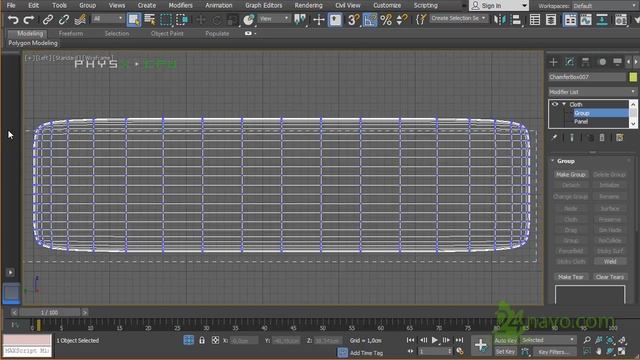The height and width of the screenshot is (360, 640).
Task: Open the File menu
Action: [x=11, y=5]
